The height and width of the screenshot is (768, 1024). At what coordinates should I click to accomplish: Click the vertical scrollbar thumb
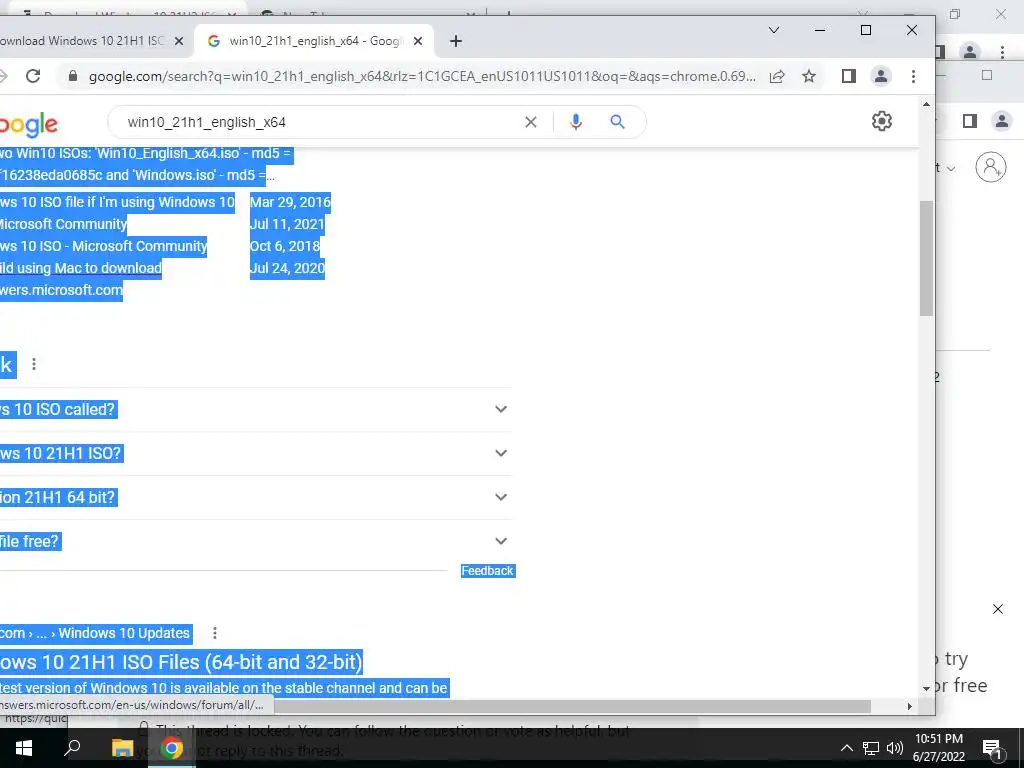pos(926,259)
